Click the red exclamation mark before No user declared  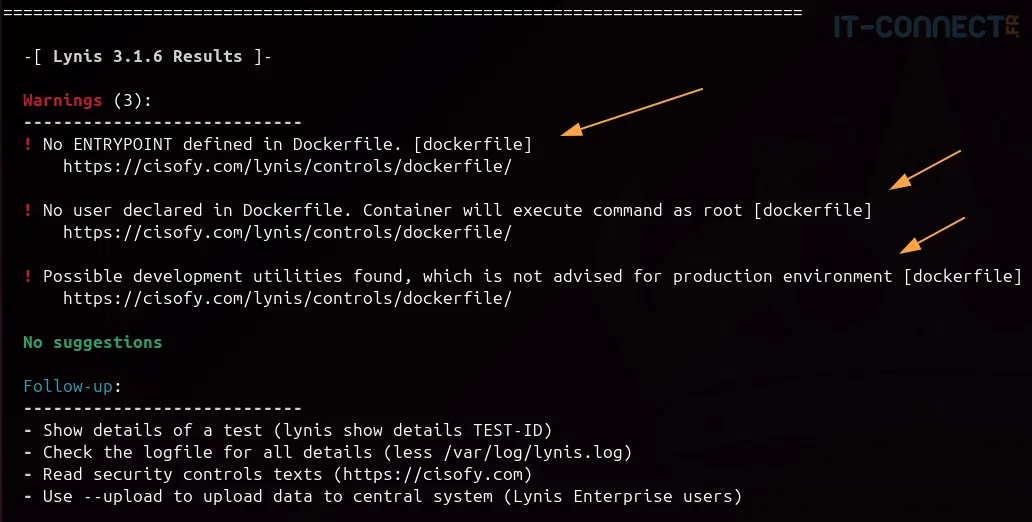coord(28,210)
